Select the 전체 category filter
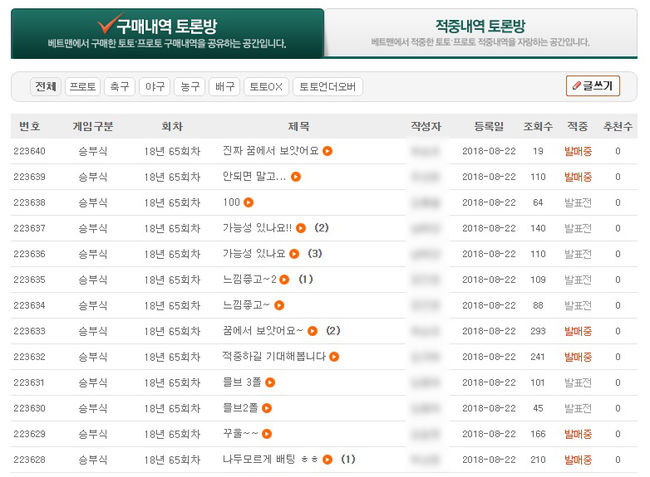Screen dimensions: 650x477 44,87
